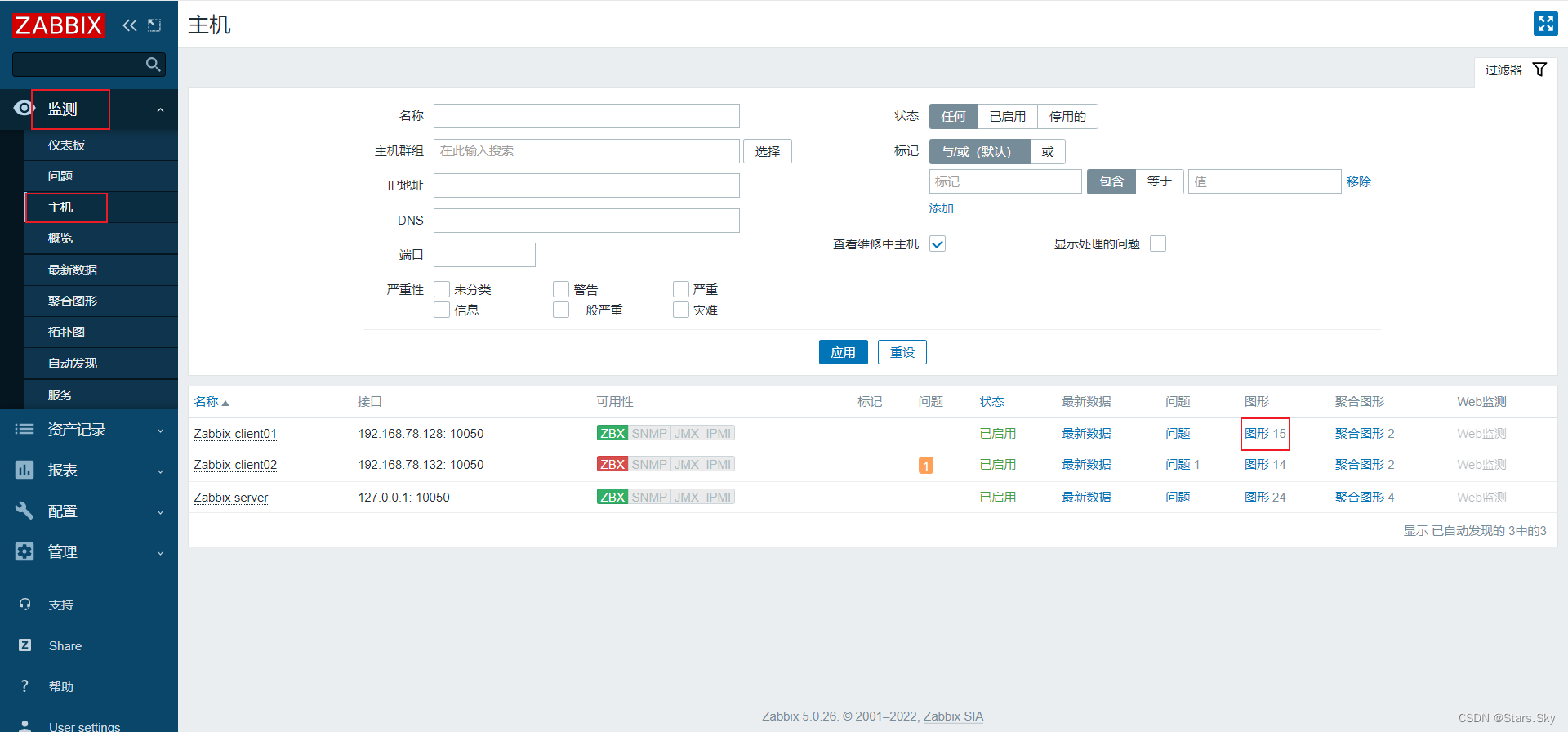The image size is (1568, 732).
Task: Select 包含 tag operator
Action: (1111, 181)
